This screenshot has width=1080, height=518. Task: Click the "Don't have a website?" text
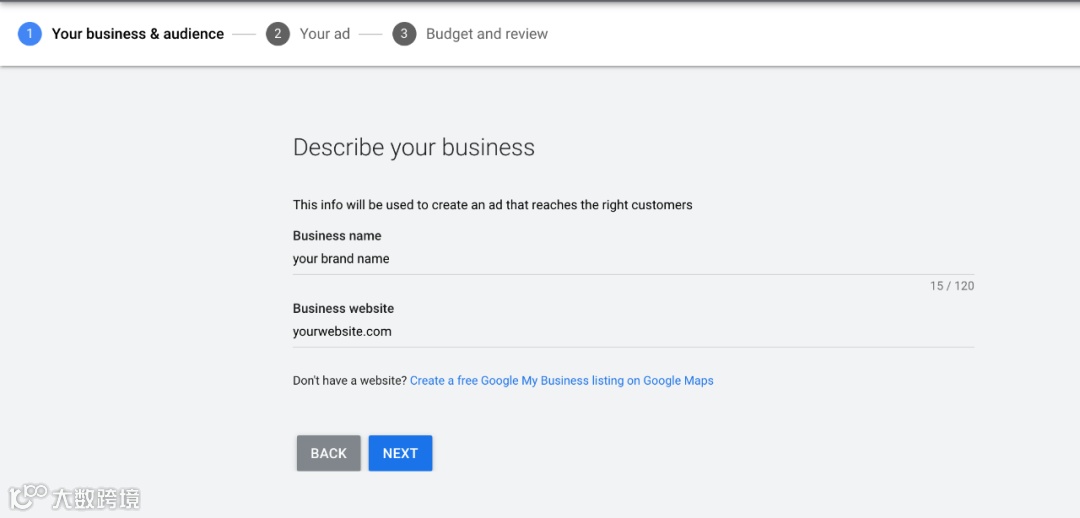(350, 381)
